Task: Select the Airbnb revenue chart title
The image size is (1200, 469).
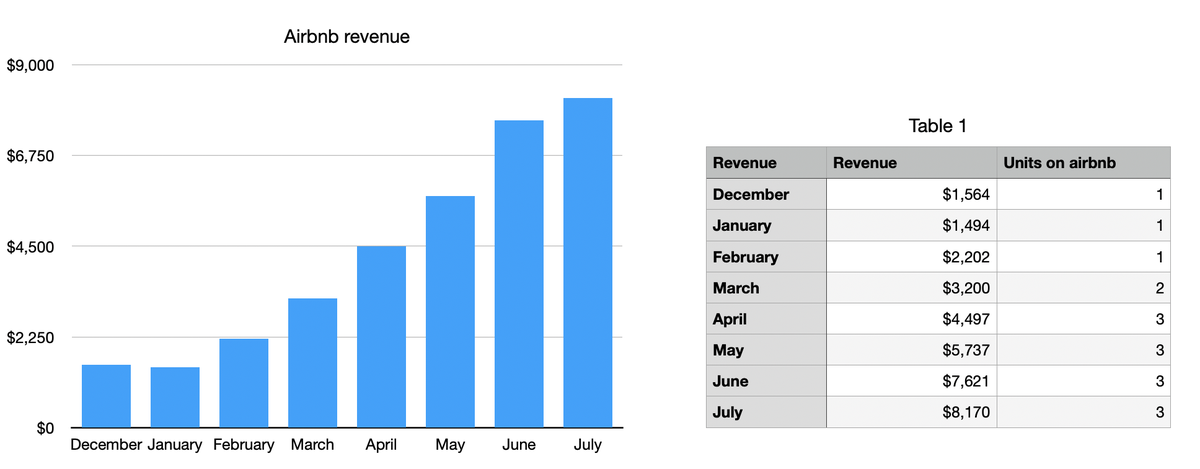Action: (348, 37)
